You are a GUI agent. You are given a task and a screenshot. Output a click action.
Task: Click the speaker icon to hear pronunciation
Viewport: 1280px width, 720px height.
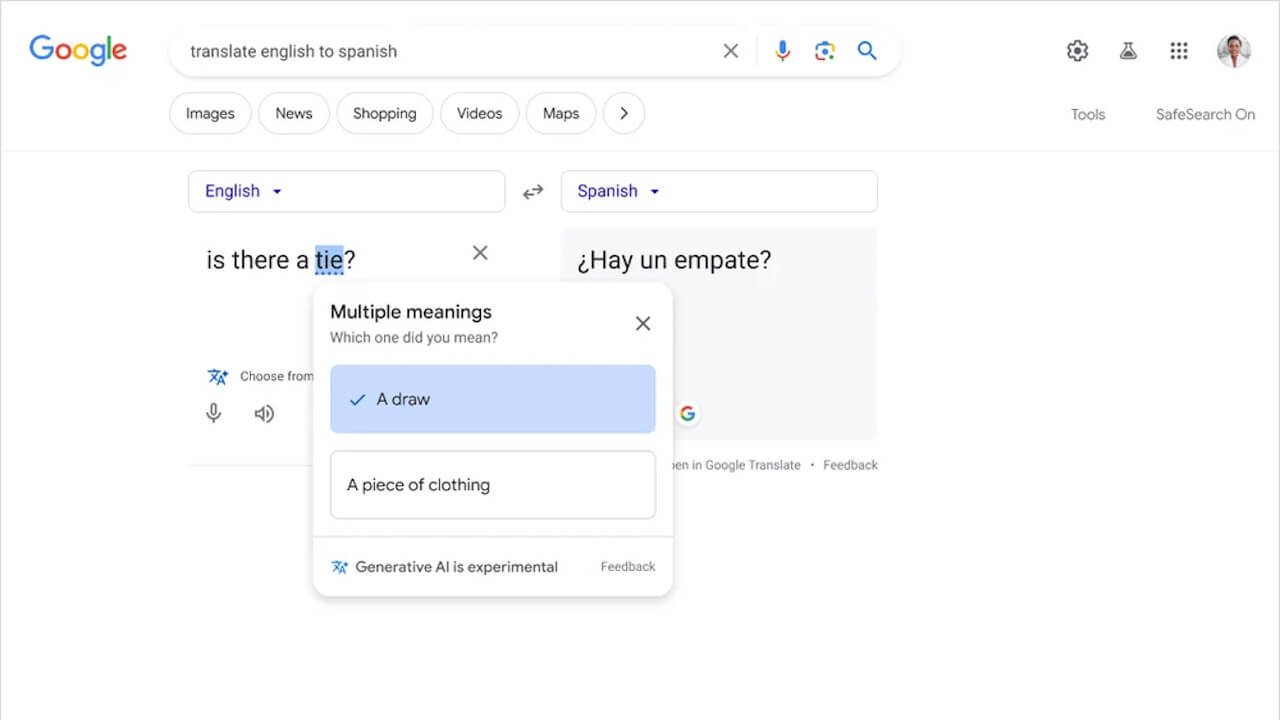(264, 413)
